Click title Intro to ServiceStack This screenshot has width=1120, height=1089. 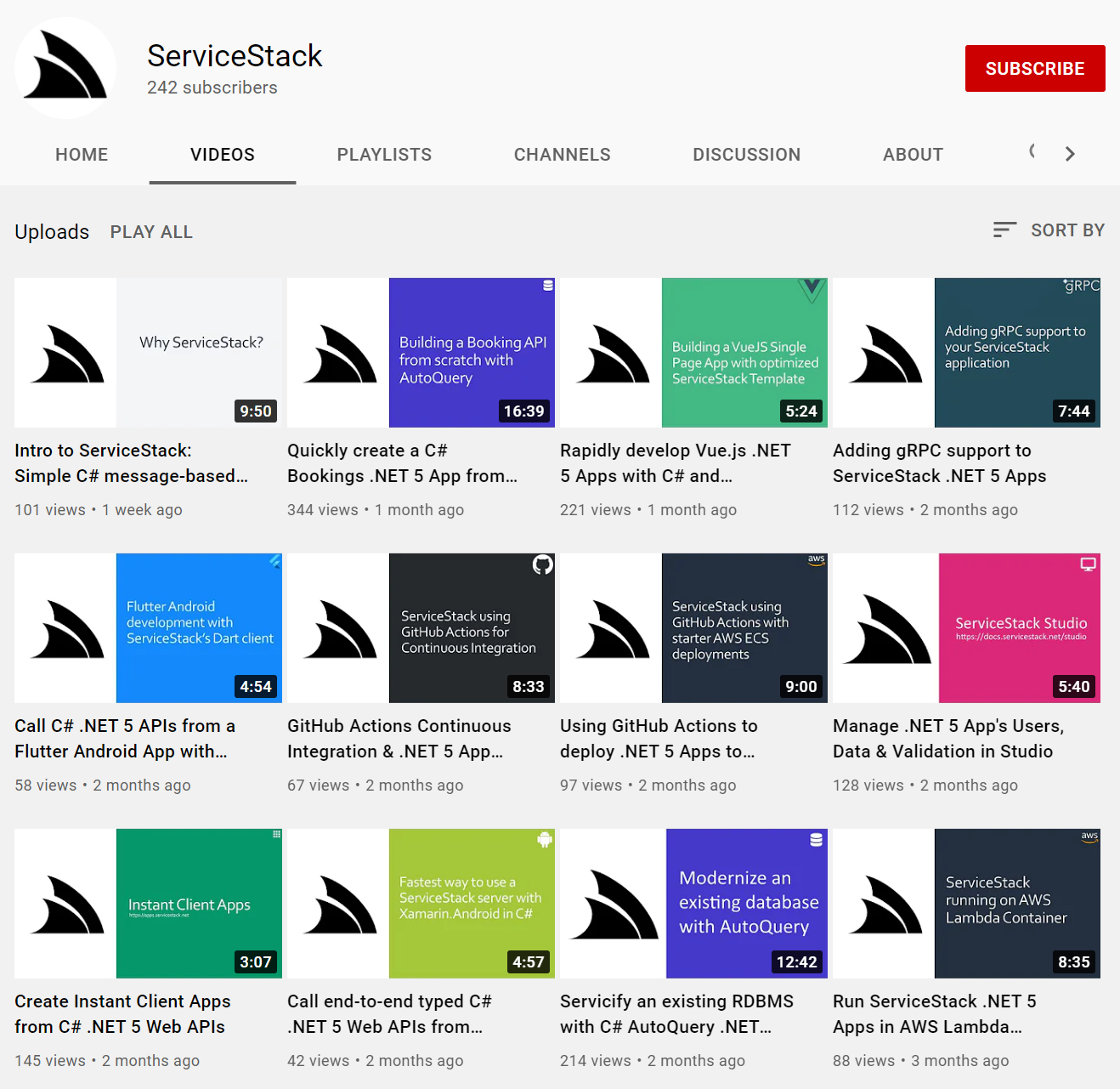[x=132, y=463]
